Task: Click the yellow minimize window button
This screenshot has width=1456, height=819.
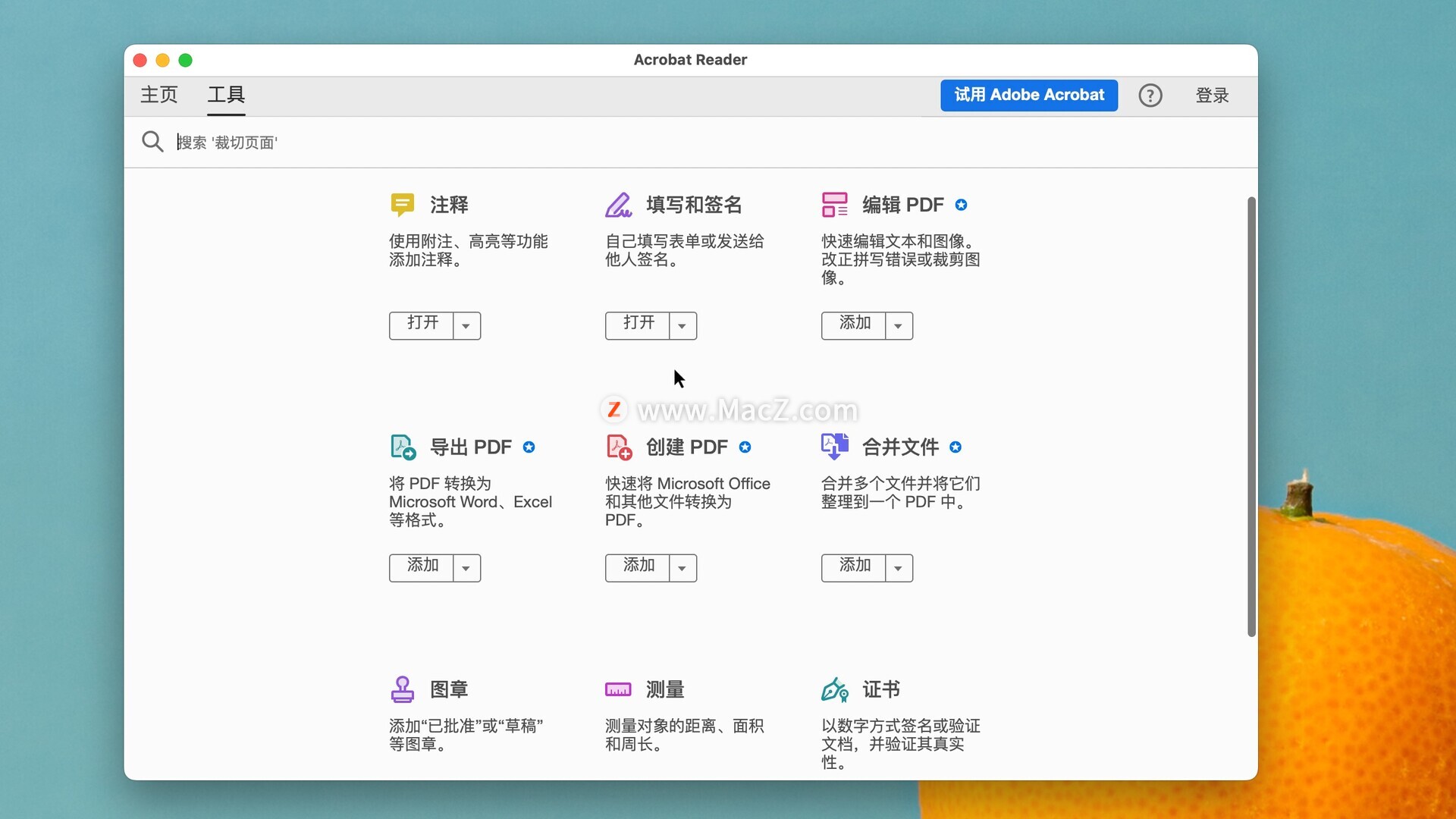Action: click(162, 60)
